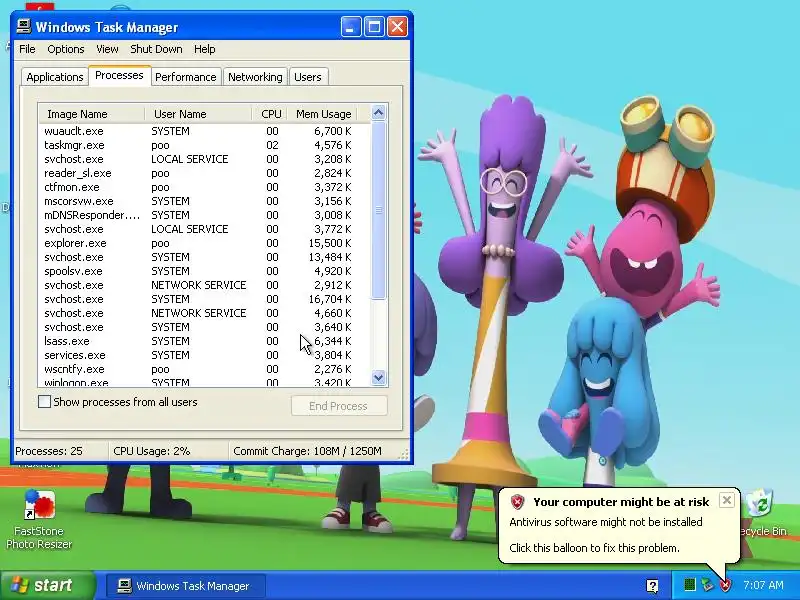Switch to the Networking tab

(x=255, y=77)
